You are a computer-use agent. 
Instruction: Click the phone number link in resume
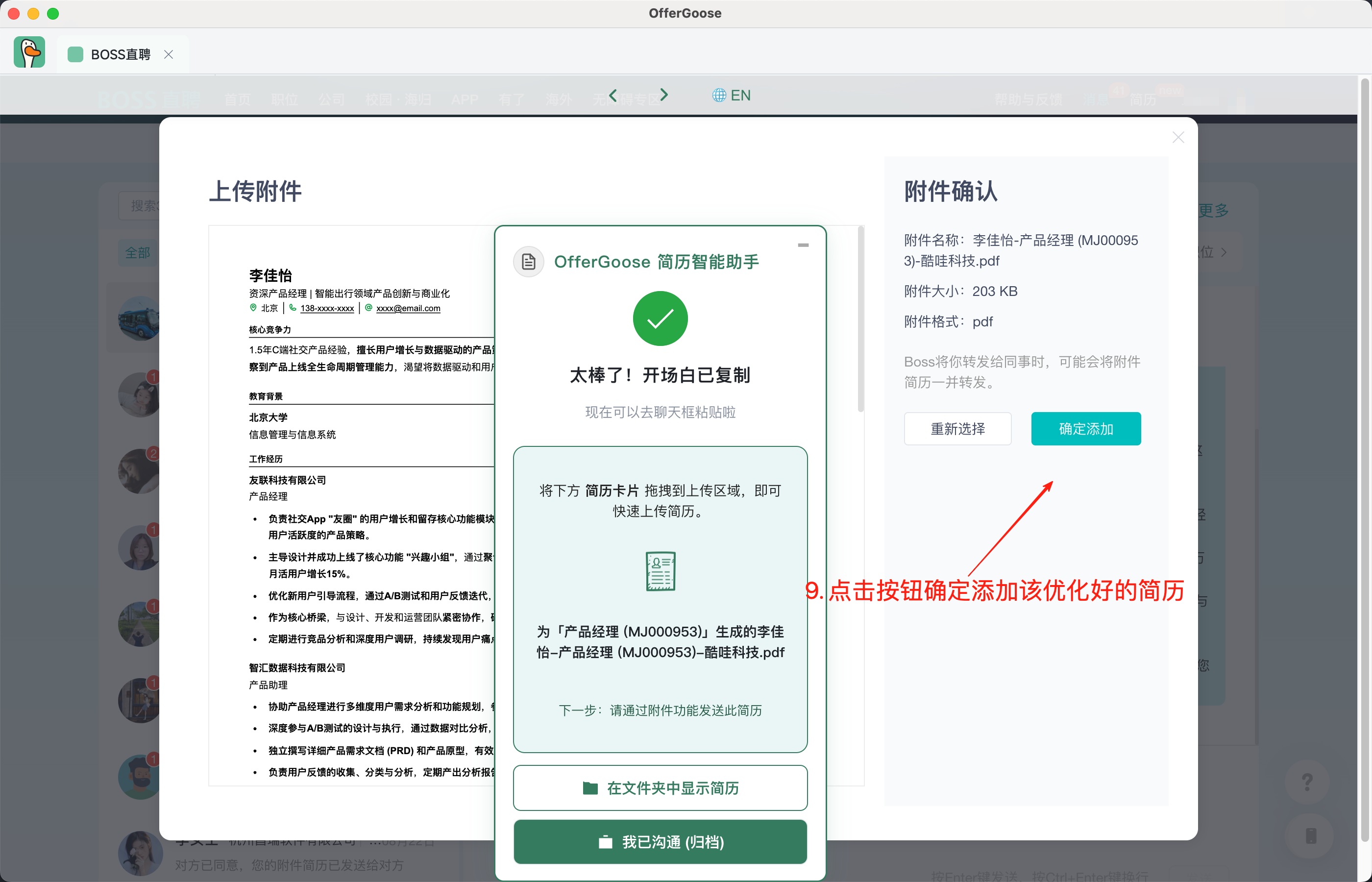[326, 308]
